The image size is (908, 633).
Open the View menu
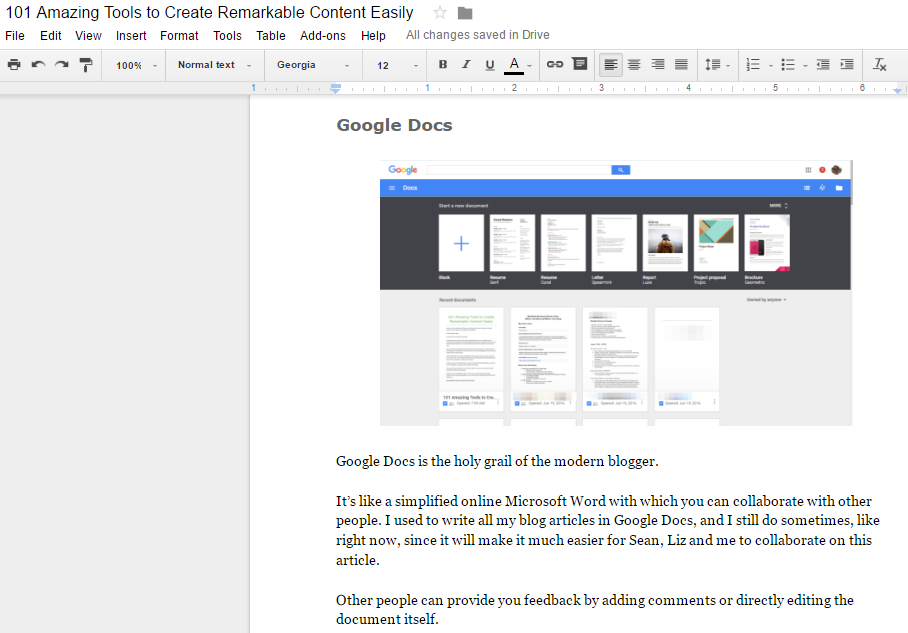coord(88,36)
